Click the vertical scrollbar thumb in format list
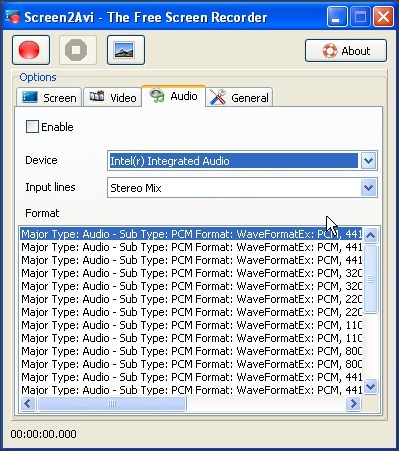399x451 pixels. [371, 279]
